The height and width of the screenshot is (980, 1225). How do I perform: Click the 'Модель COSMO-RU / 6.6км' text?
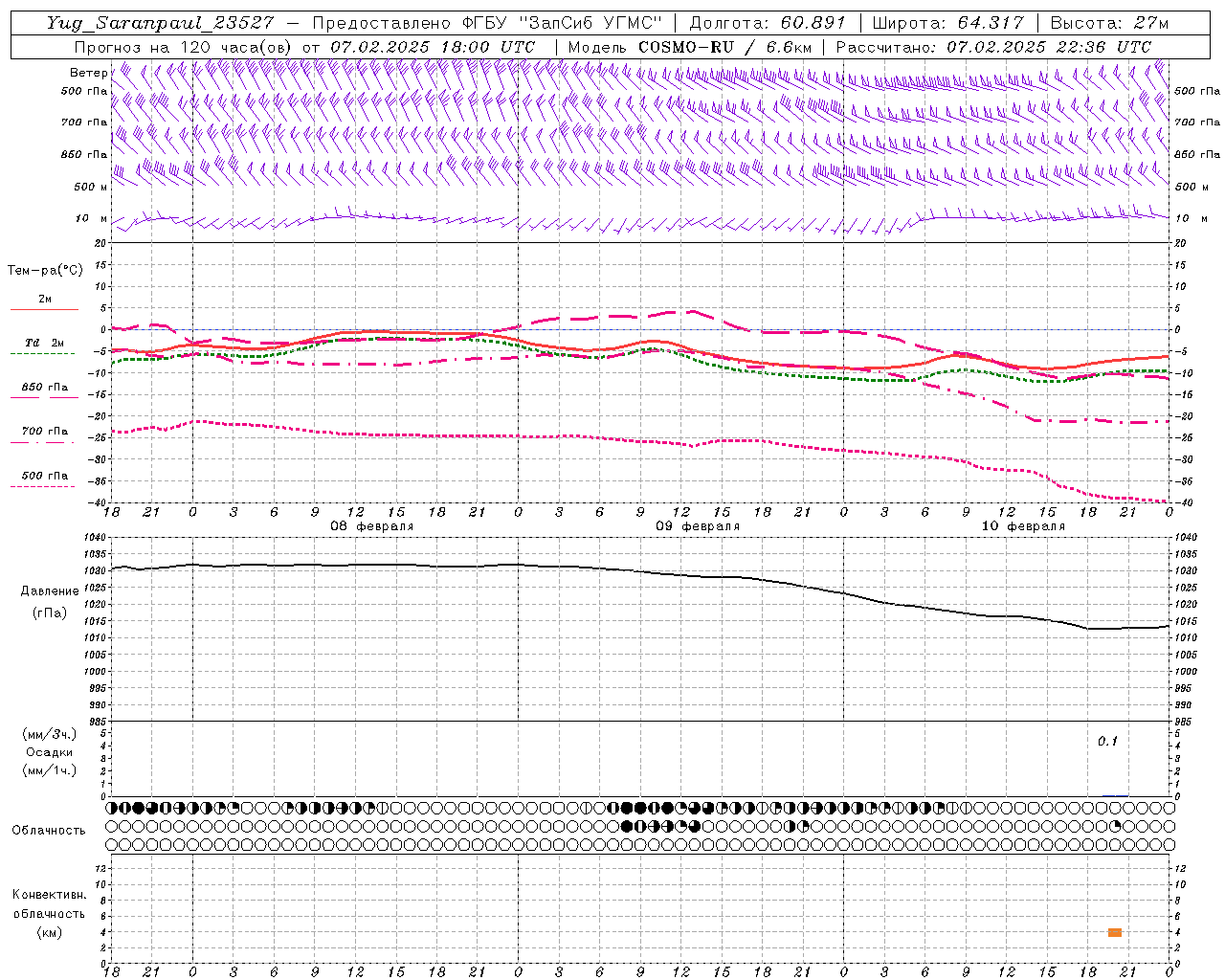(690, 47)
